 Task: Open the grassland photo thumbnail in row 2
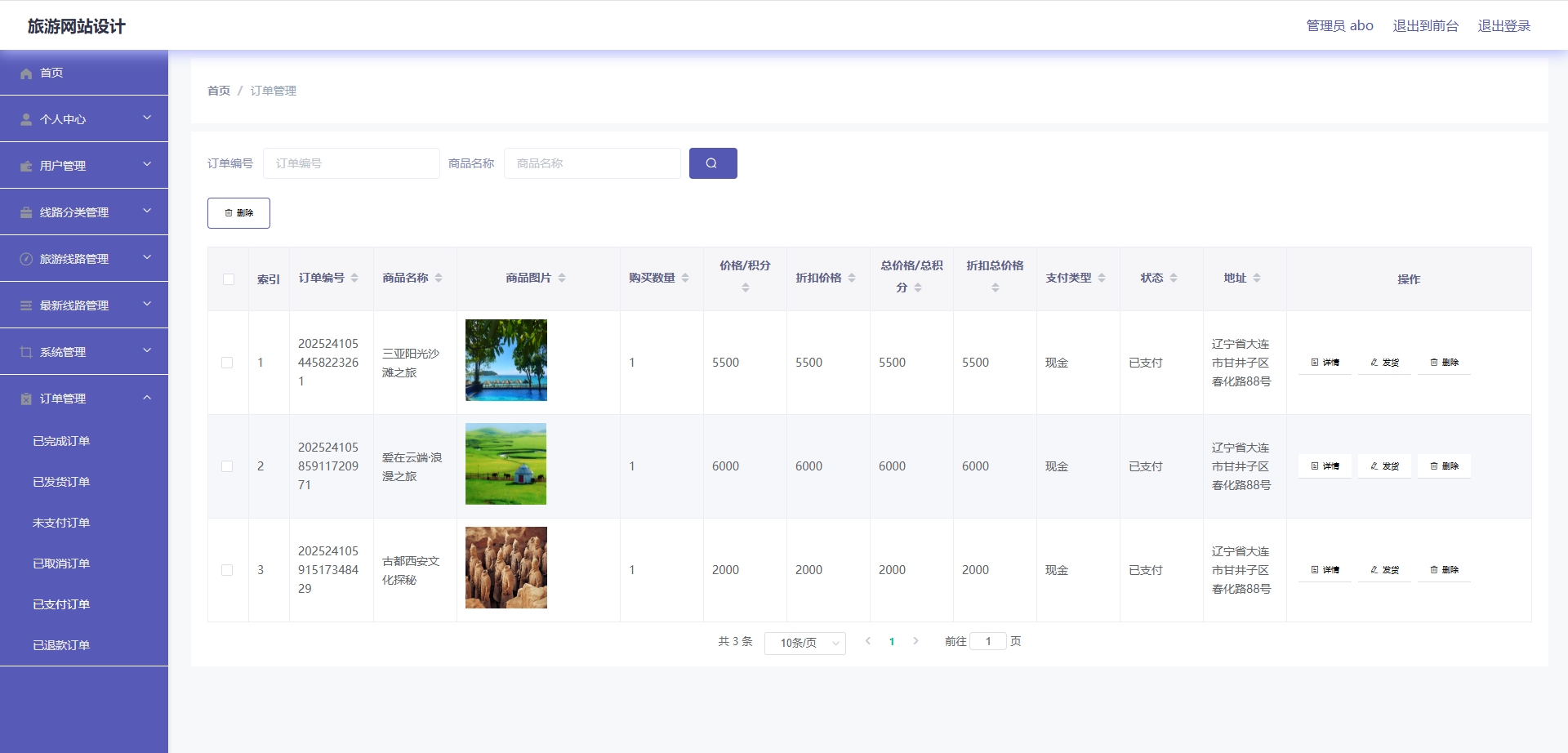(506, 464)
